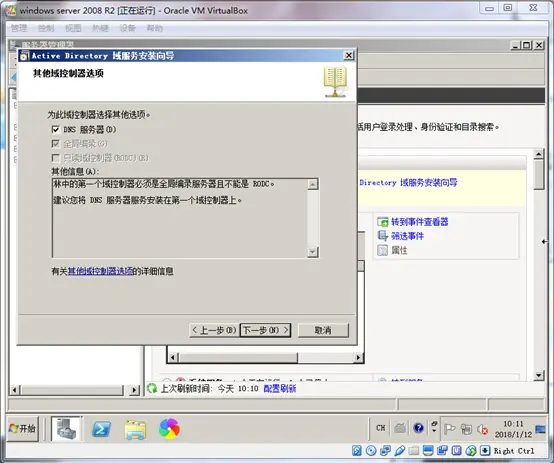The height and width of the screenshot is (463, 554).
Task: Click inner panel horizontal scroll-right arrow
Action: pos(358,358)
